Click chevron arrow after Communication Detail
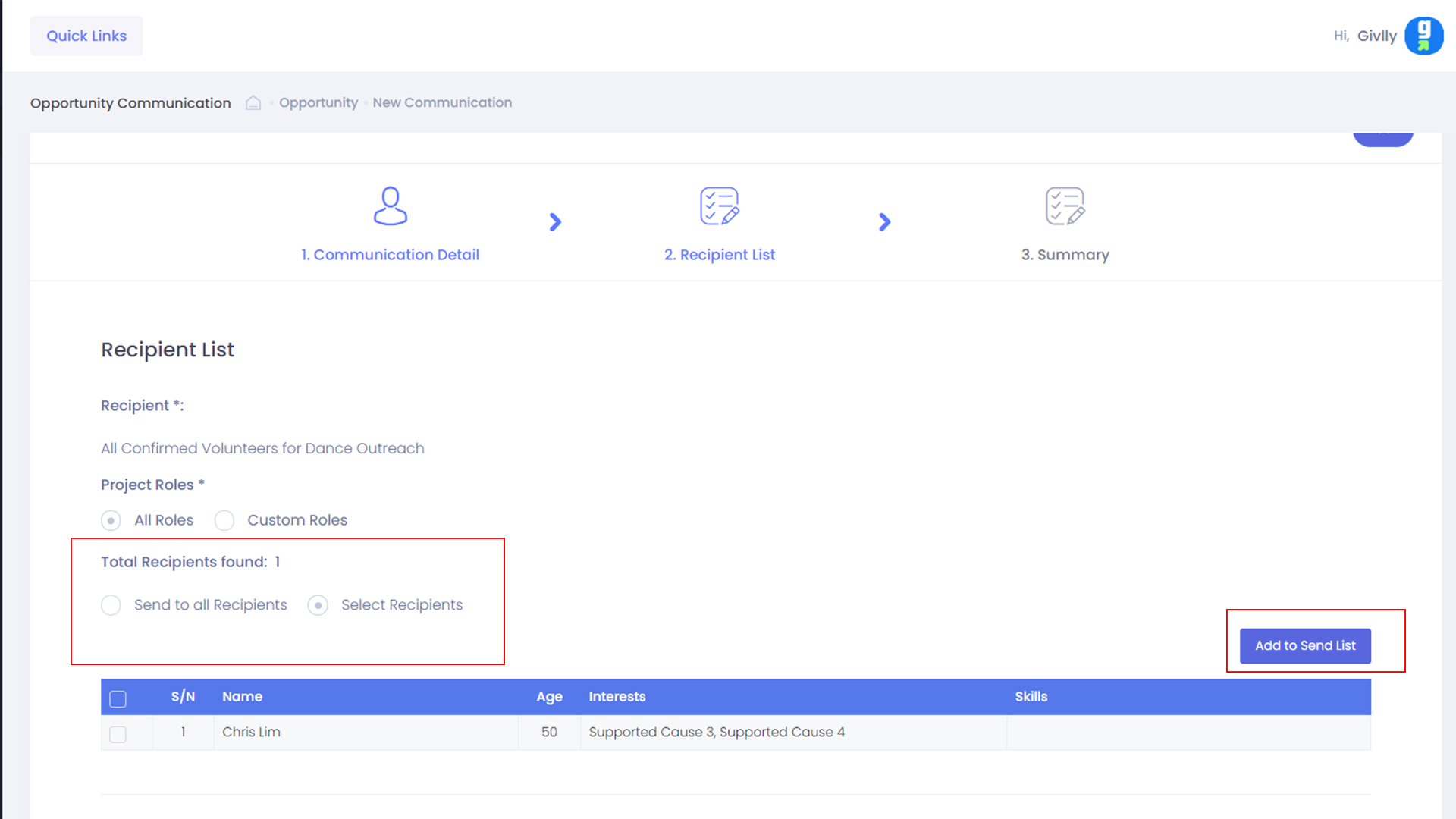The image size is (1456, 819). [x=555, y=222]
